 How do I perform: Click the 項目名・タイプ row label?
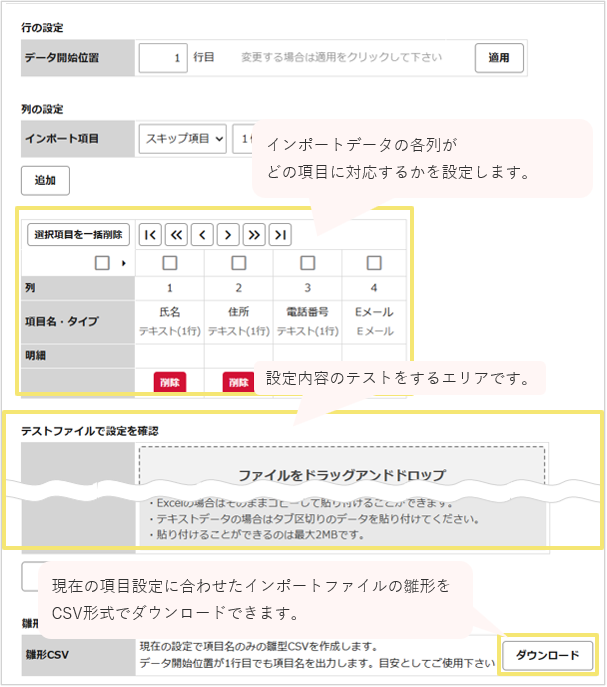pyautogui.click(x=62, y=322)
